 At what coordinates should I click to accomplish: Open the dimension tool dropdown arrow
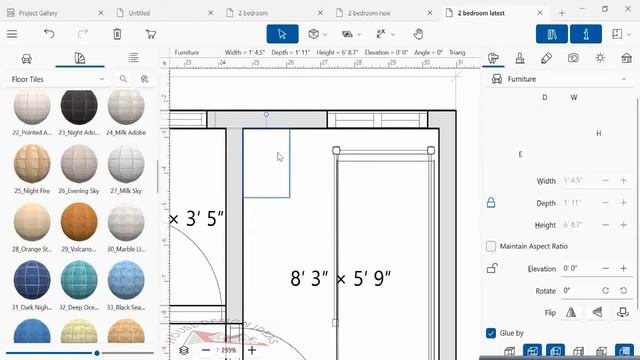click(393, 35)
